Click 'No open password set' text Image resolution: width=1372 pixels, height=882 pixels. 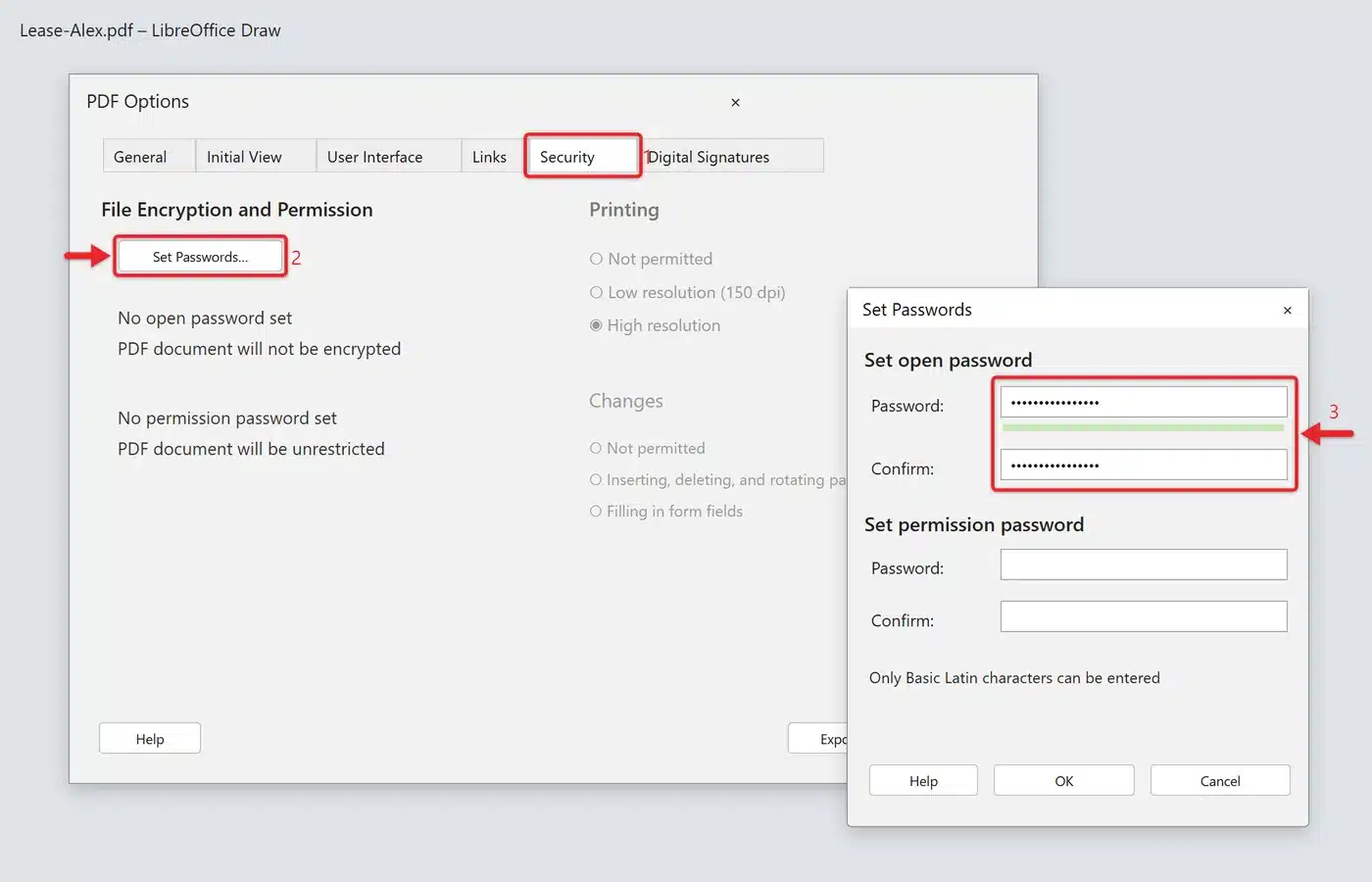click(x=205, y=318)
